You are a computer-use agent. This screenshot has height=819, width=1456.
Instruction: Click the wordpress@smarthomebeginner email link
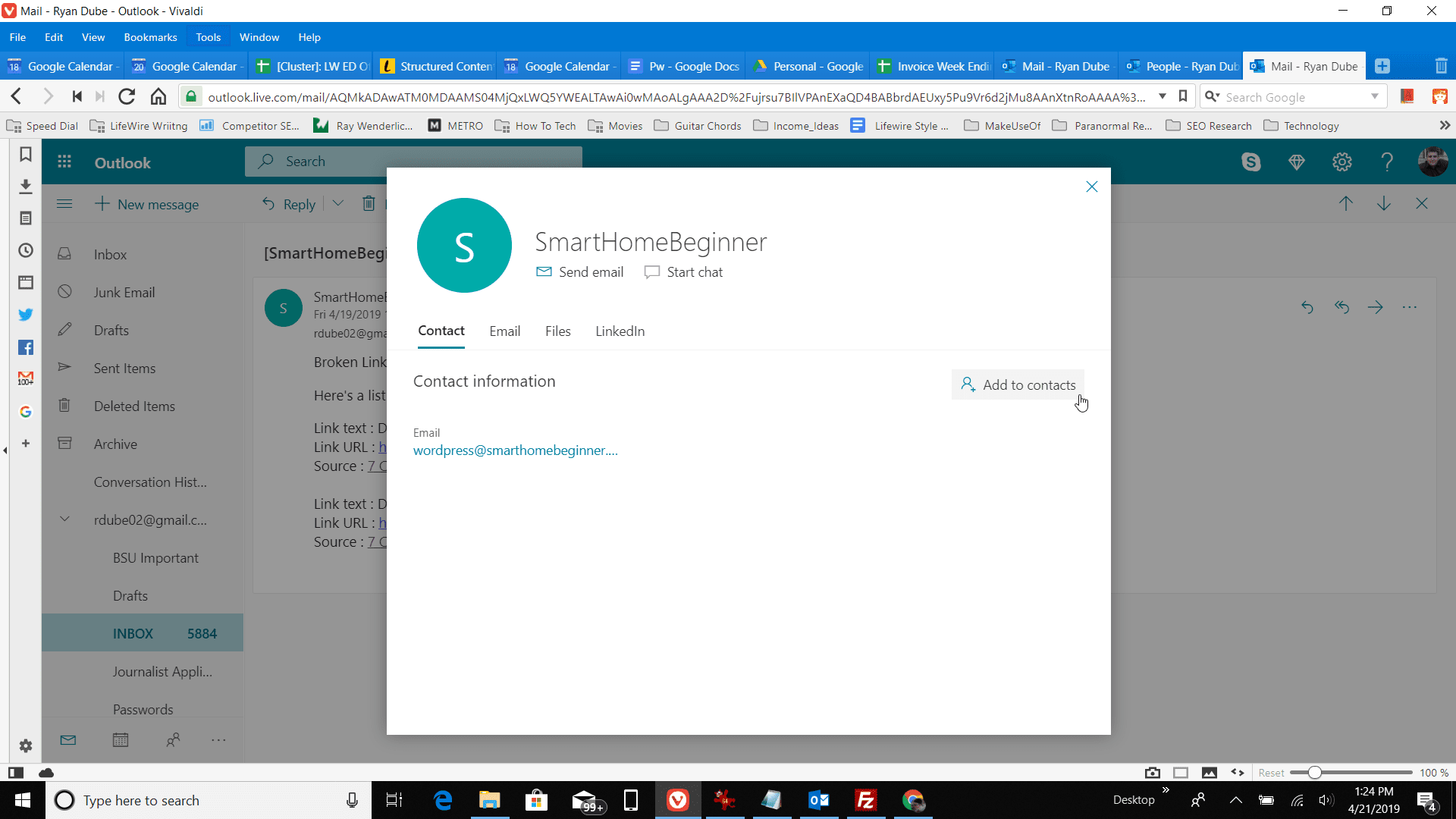(x=515, y=449)
